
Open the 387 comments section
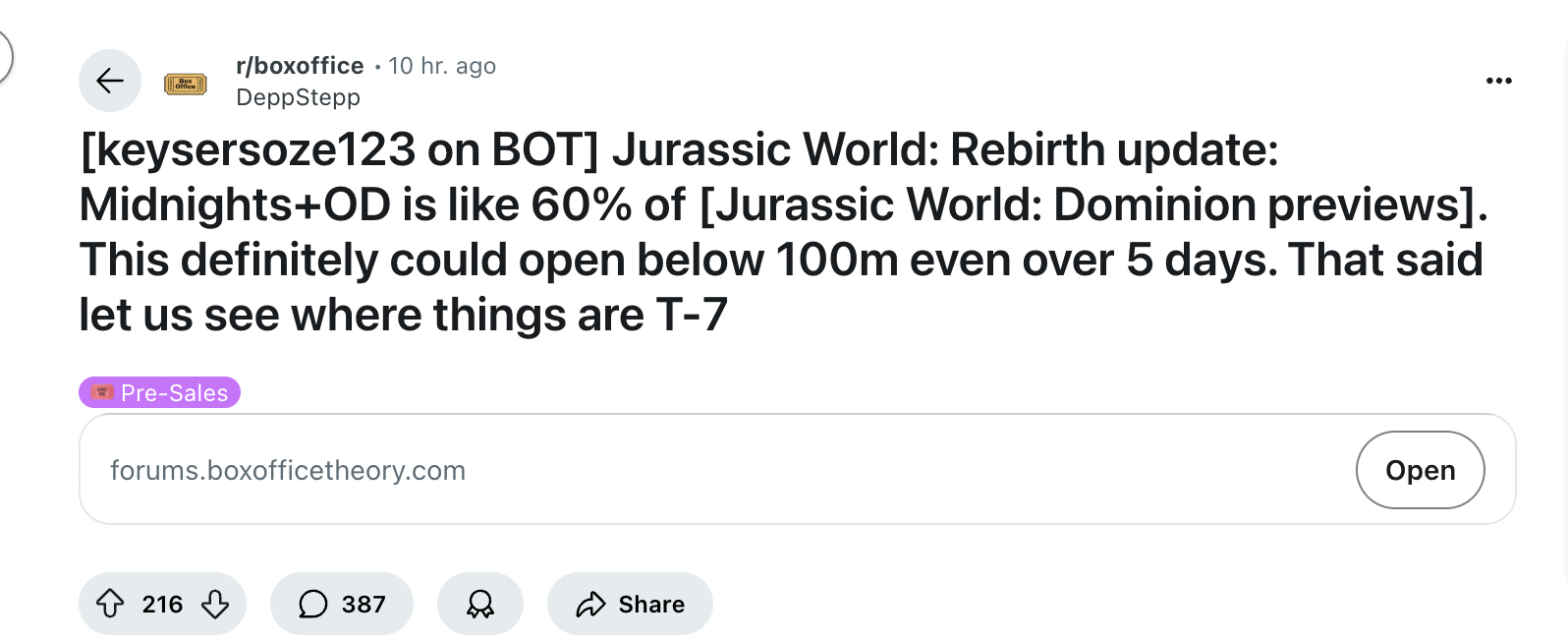tap(363, 604)
